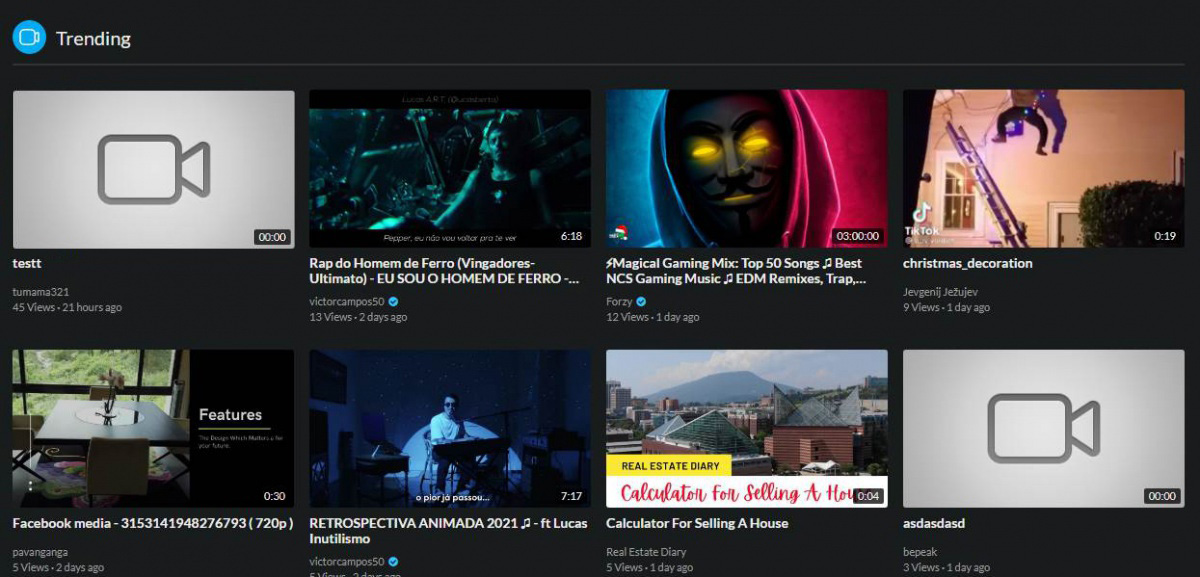Click the TikTok logo on christmas_decoration thumbnail
The width and height of the screenshot is (1200, 577).
point(922,214)
